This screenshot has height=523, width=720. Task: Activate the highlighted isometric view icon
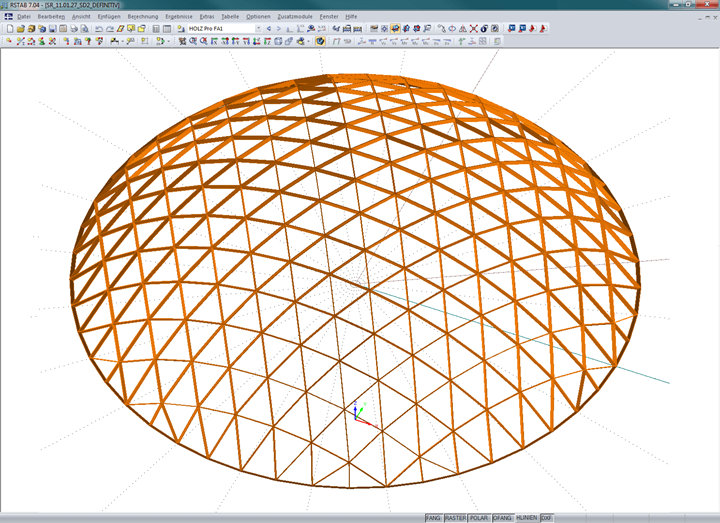tap(395, 28)
